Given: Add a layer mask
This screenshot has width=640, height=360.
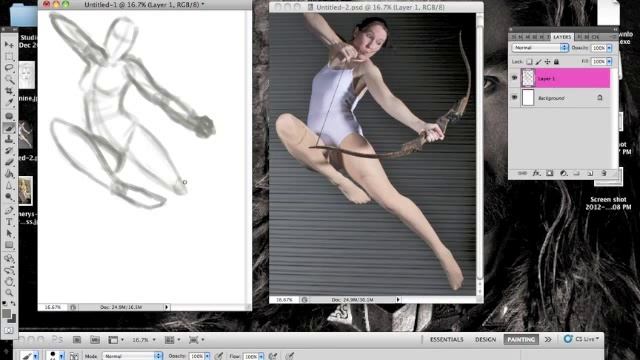Looking at the screenshot, I should tap(550, 173).
